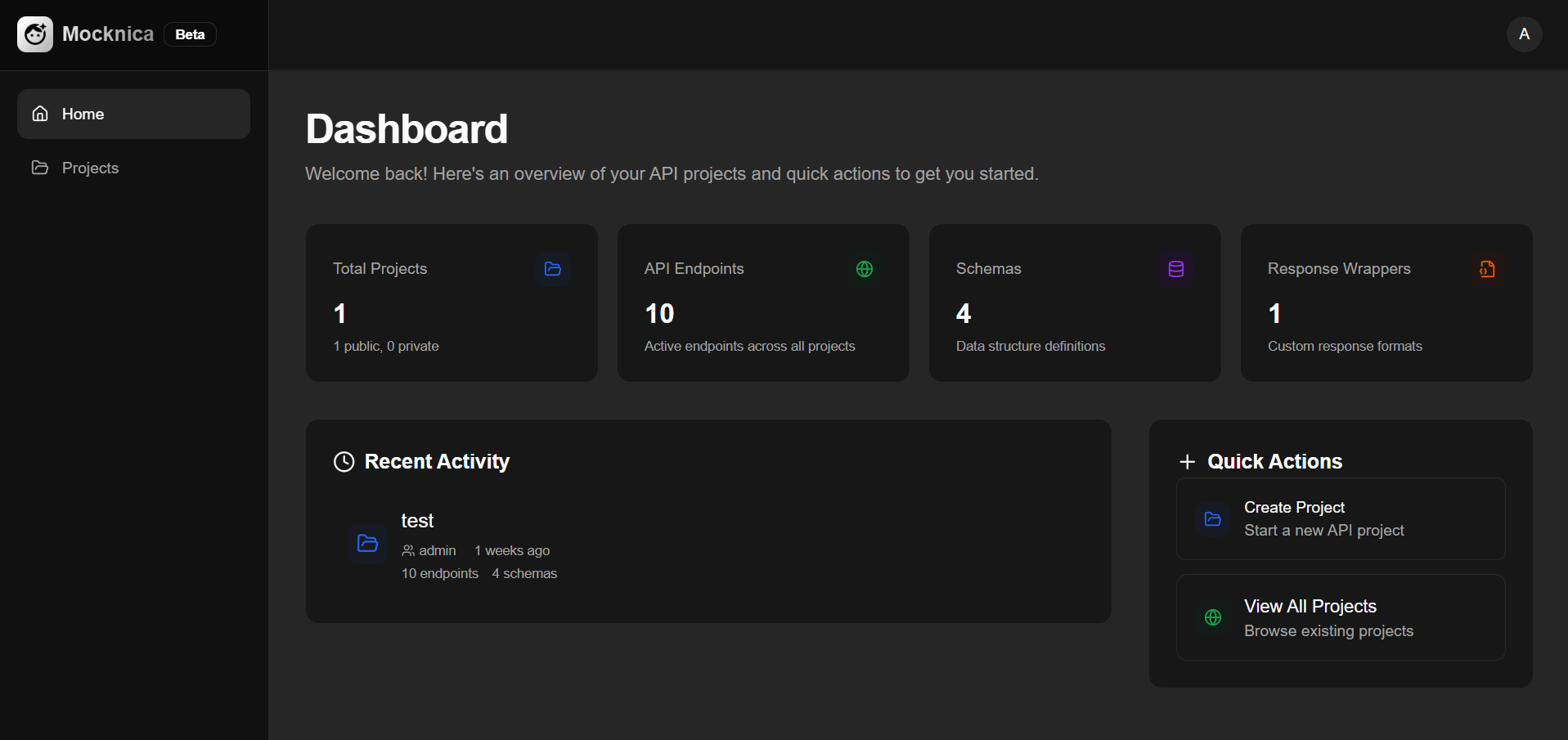Click the API Endpoints globe icon
The image size is (1568, 740).
pos(865,269)
